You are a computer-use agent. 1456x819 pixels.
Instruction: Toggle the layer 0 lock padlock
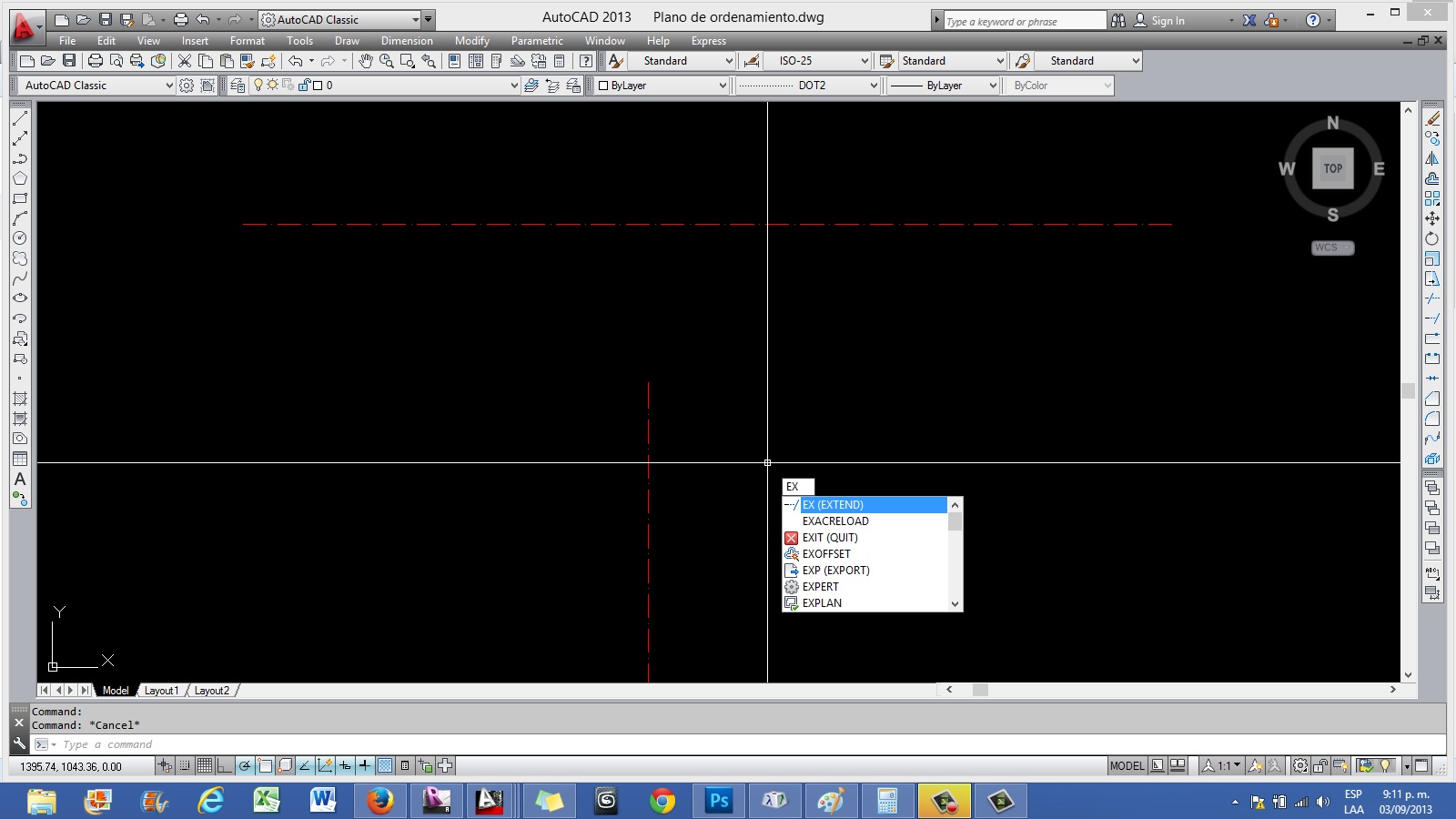304,85
